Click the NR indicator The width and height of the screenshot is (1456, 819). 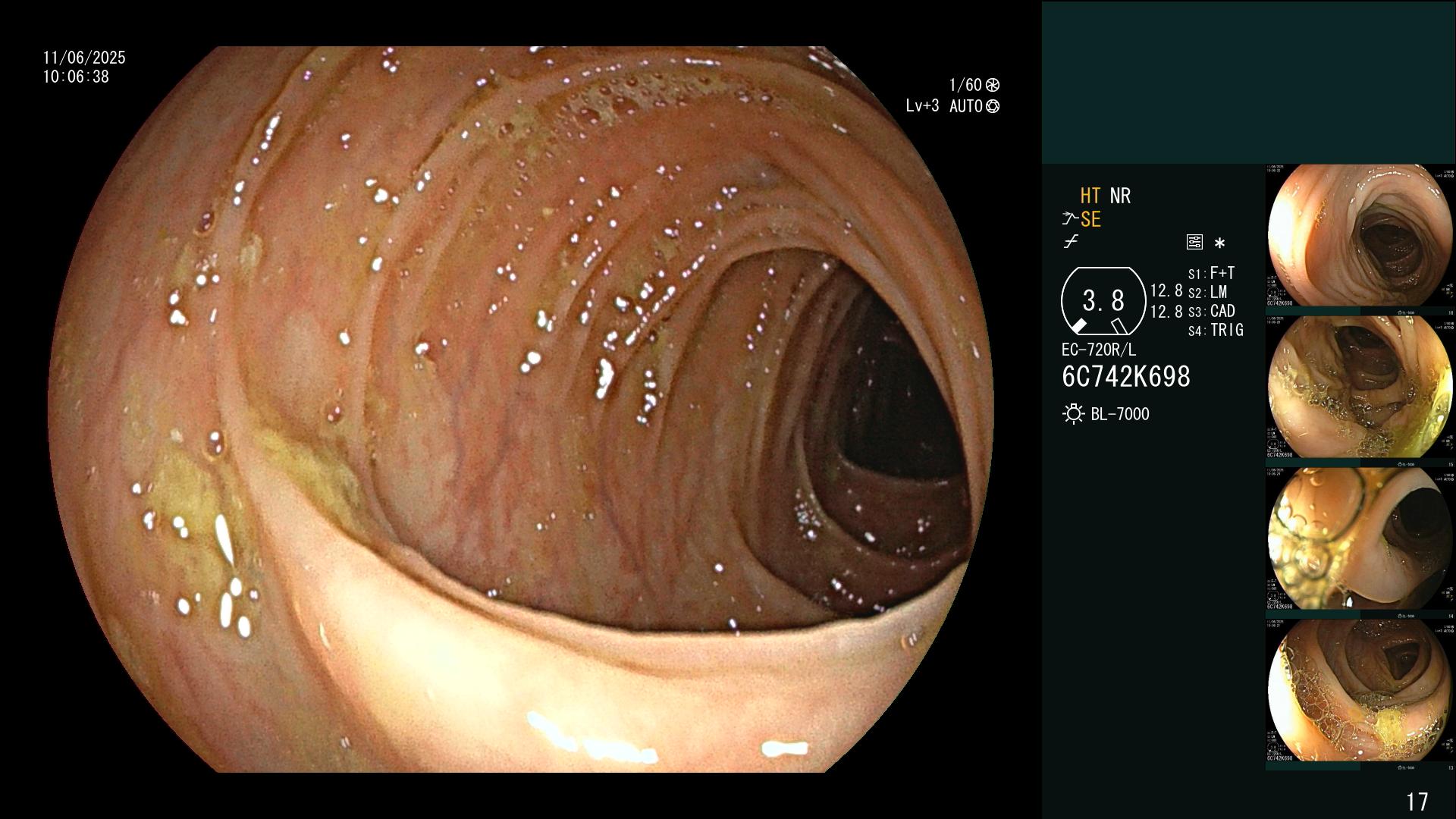pos(1120,196)
